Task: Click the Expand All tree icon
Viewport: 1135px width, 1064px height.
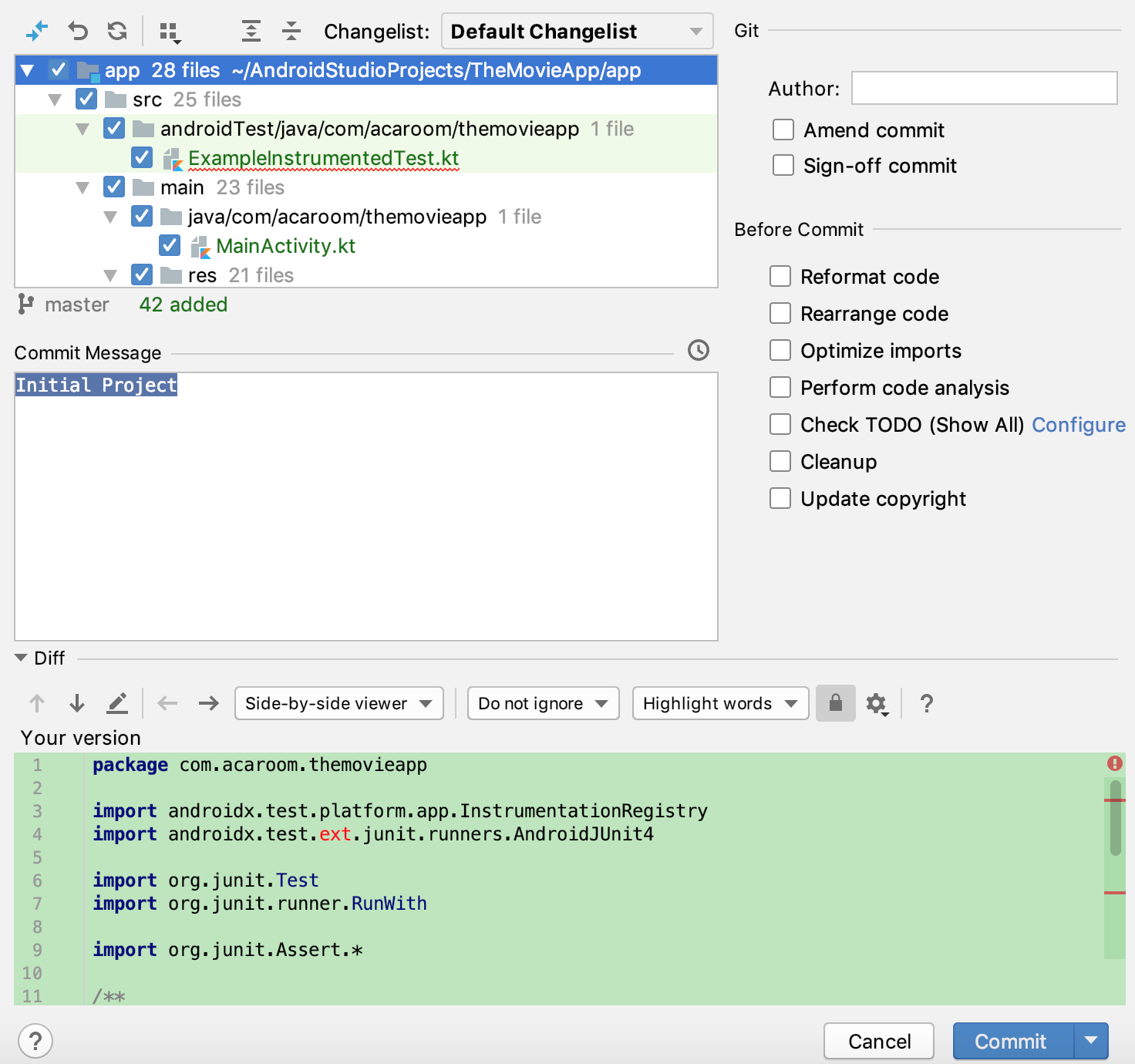Action: pyautogui.click(x=251, y=32)
